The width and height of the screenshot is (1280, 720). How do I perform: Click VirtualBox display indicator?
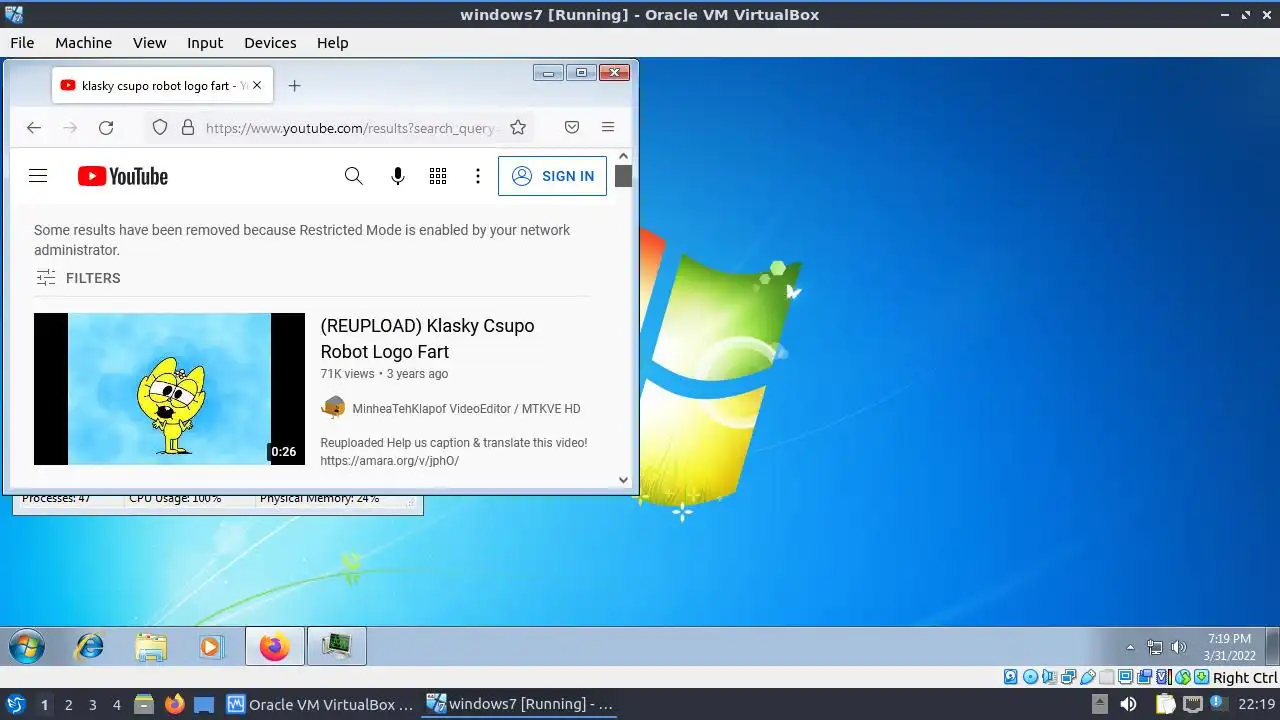1125,678
